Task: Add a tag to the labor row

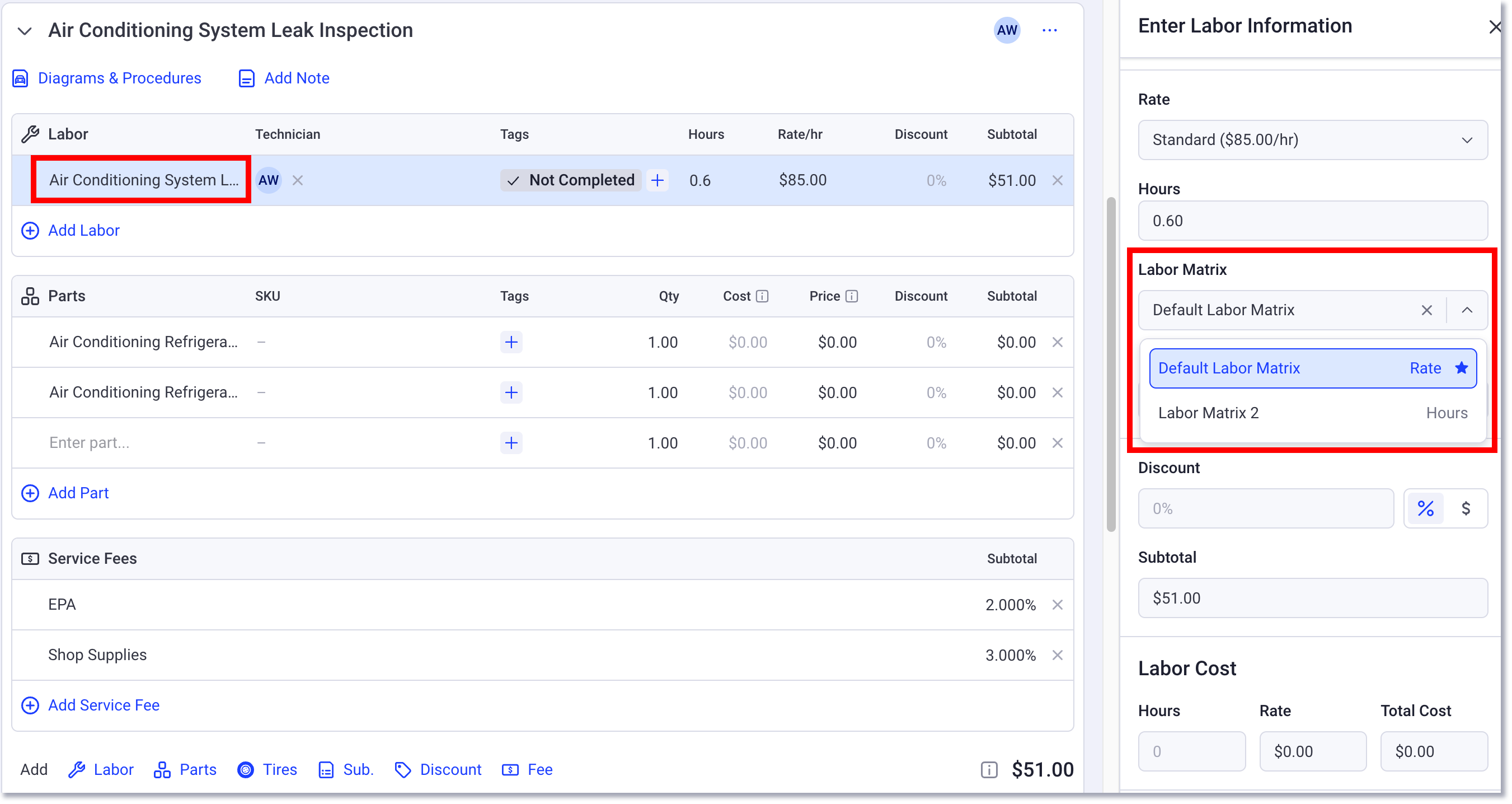Action: click(x=658, y=180)
